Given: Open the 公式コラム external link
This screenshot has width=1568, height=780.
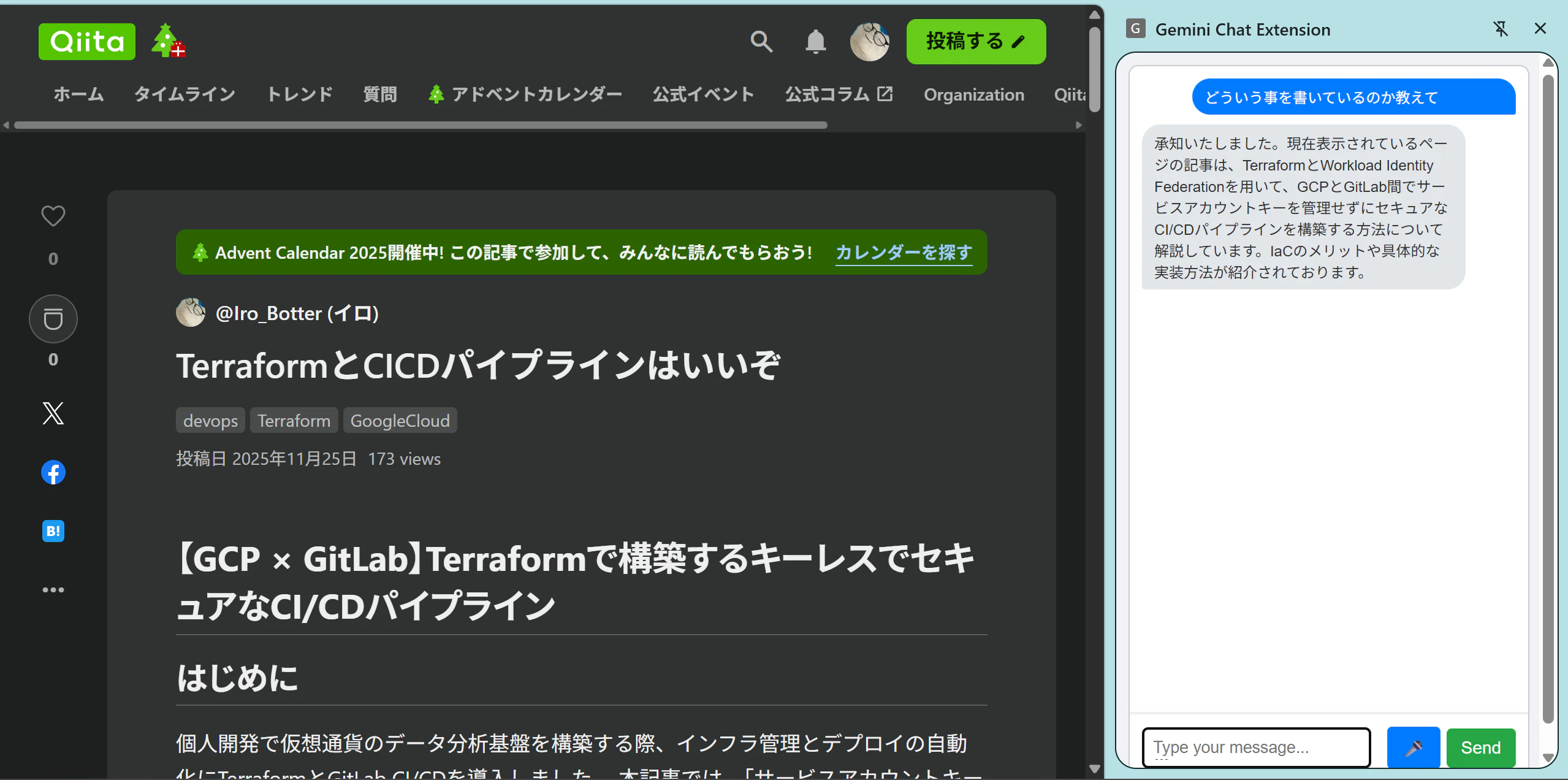Looking at the screenshot, I should [x=839, y=94].
